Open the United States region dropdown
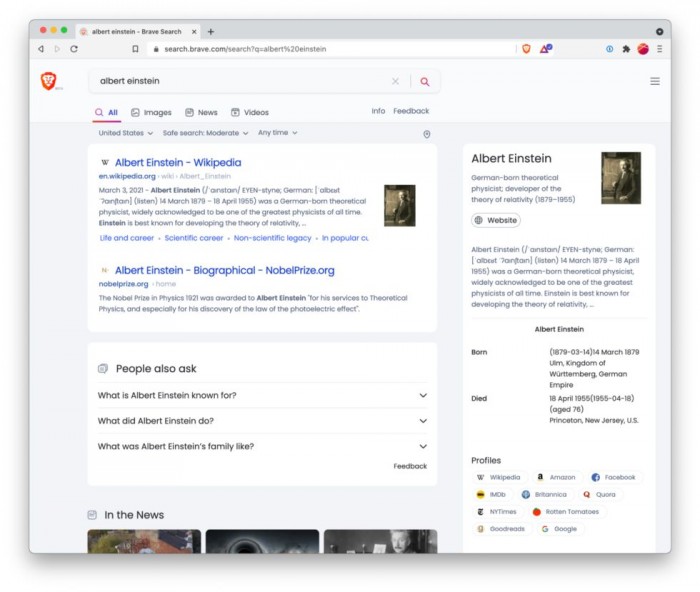The height and width of the screenshot is (592, 700). [x=125, y=133]
